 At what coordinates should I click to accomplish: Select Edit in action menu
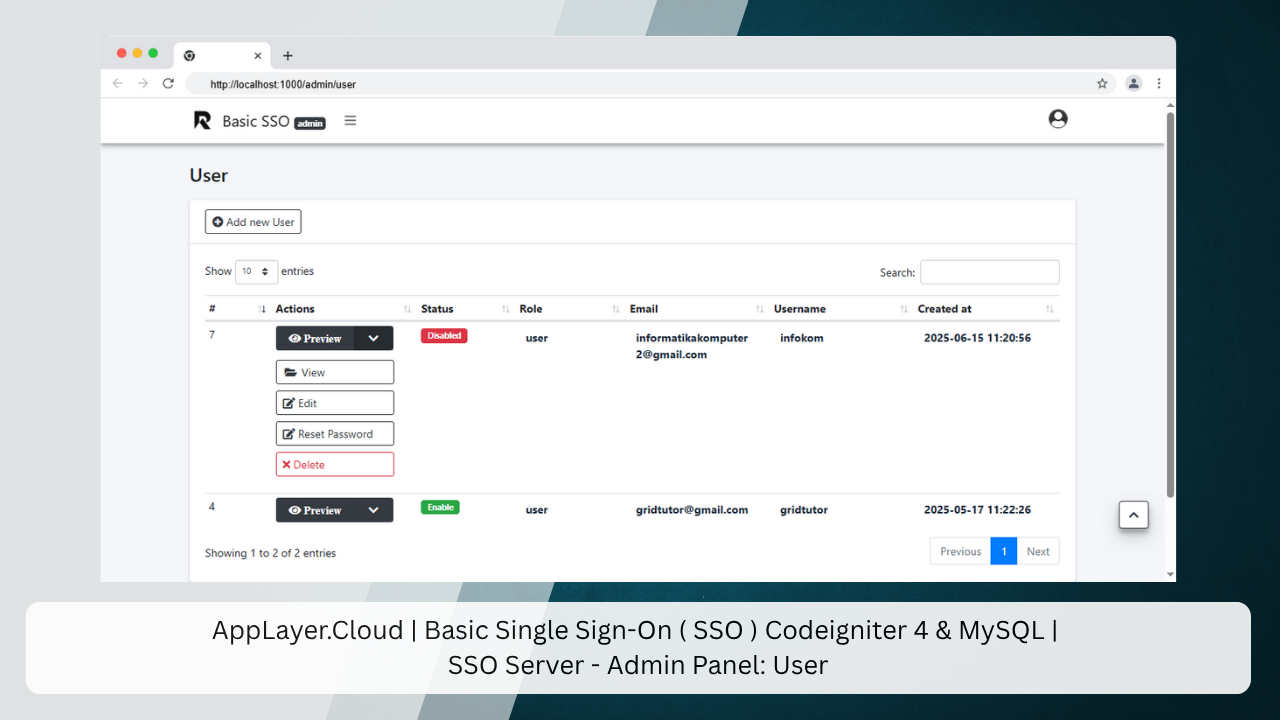tap(335, 403)
